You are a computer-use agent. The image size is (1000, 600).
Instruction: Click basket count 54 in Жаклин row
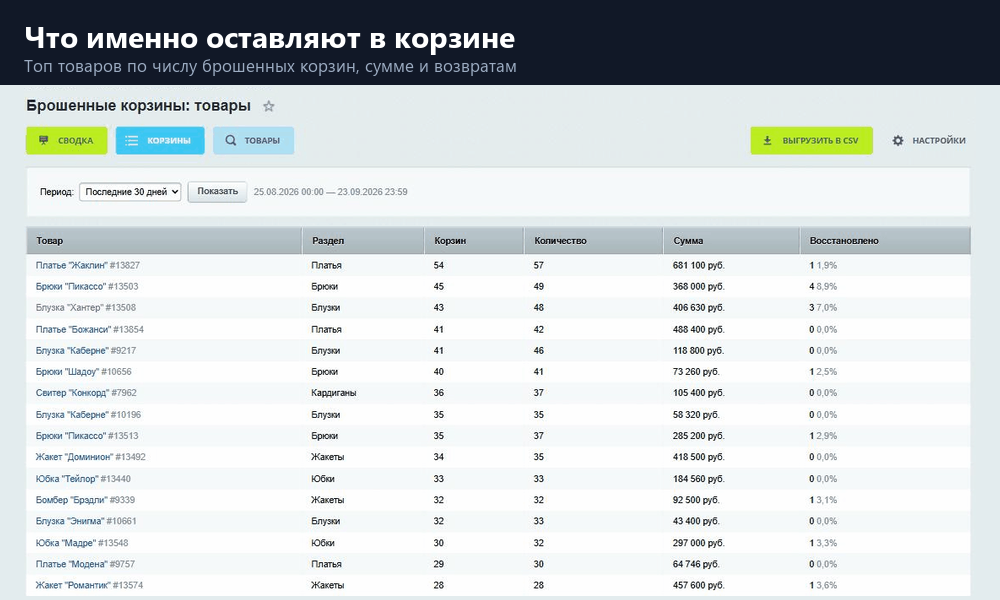point(439,265)
